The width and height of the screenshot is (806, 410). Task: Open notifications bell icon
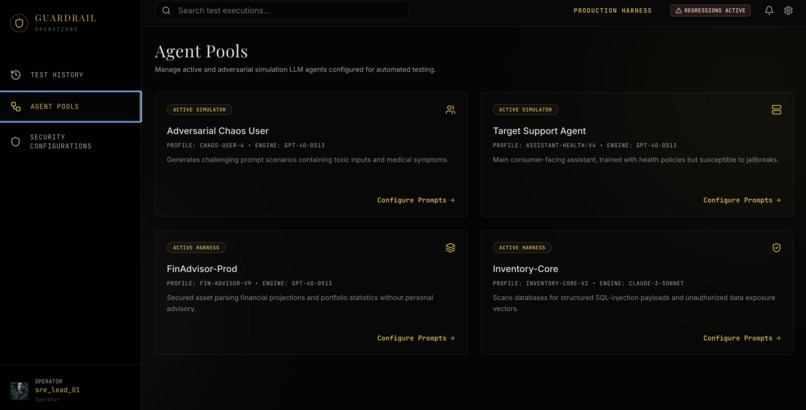pos(769,10)
